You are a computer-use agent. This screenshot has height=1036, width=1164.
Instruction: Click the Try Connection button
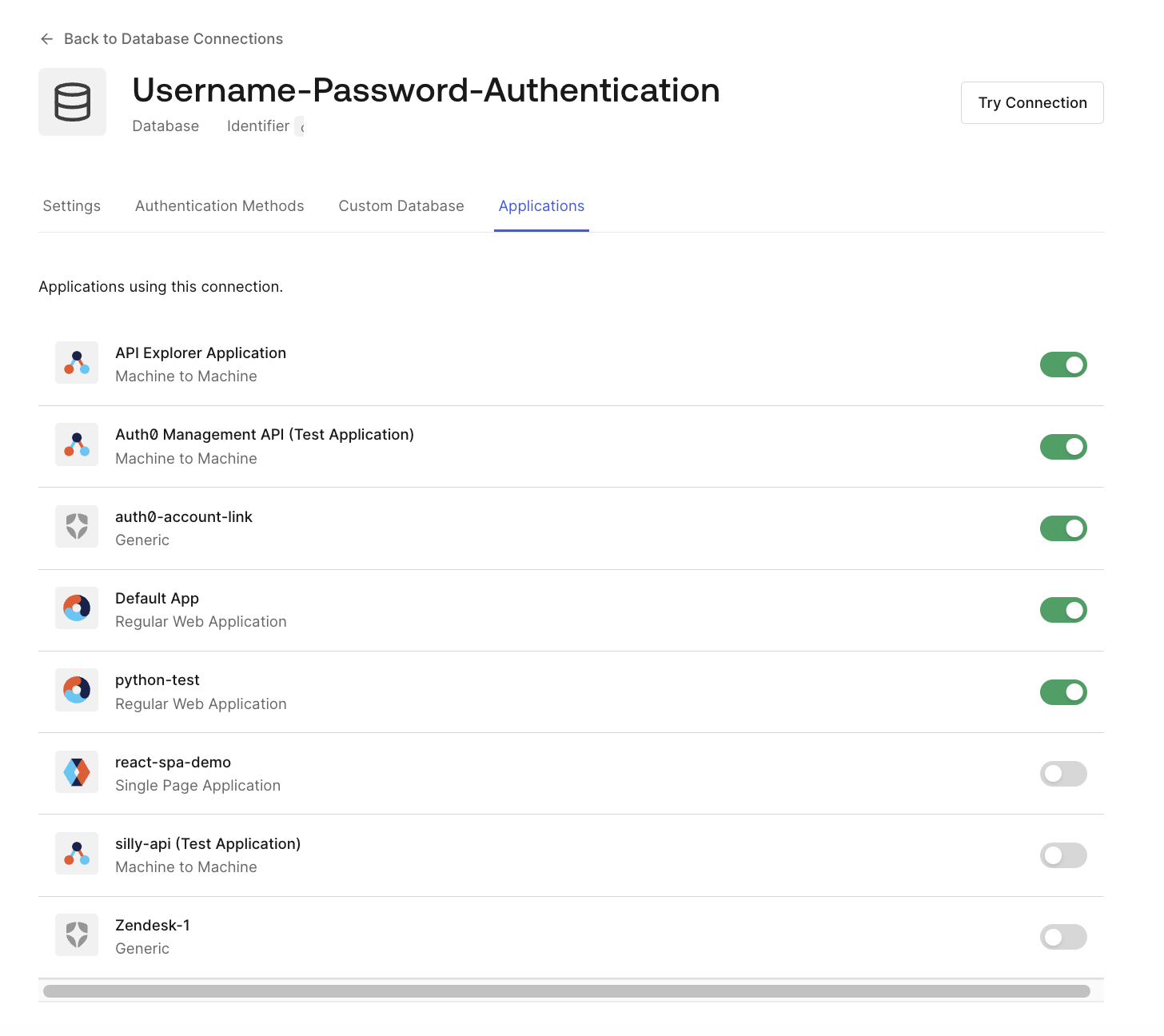tap(1032, 102)
